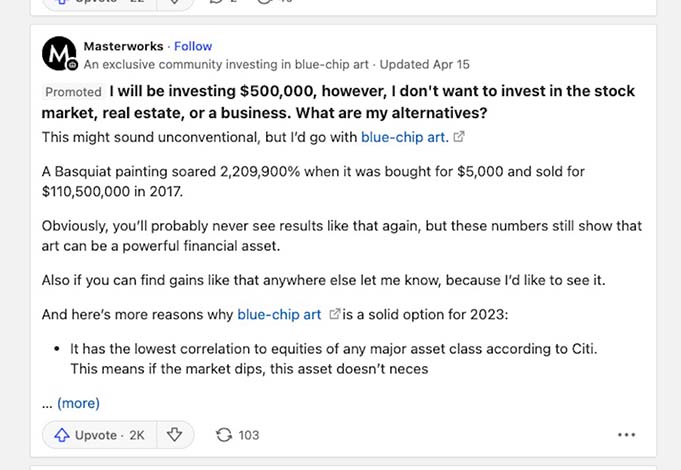Screen dimensions: 681x470
Task: Open the Masterworks profile avatar
Action: tap(59, 53)
